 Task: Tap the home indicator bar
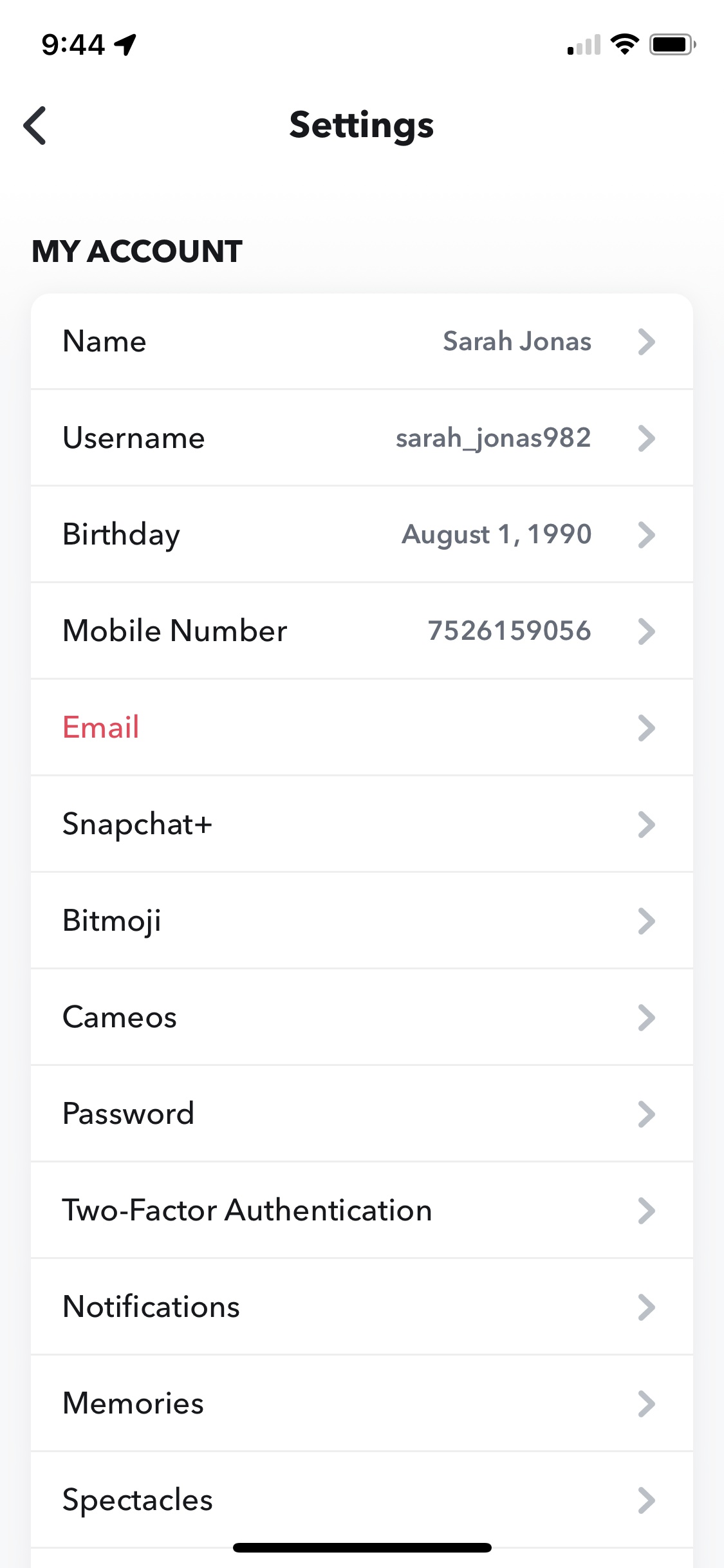coord(362,1547)
